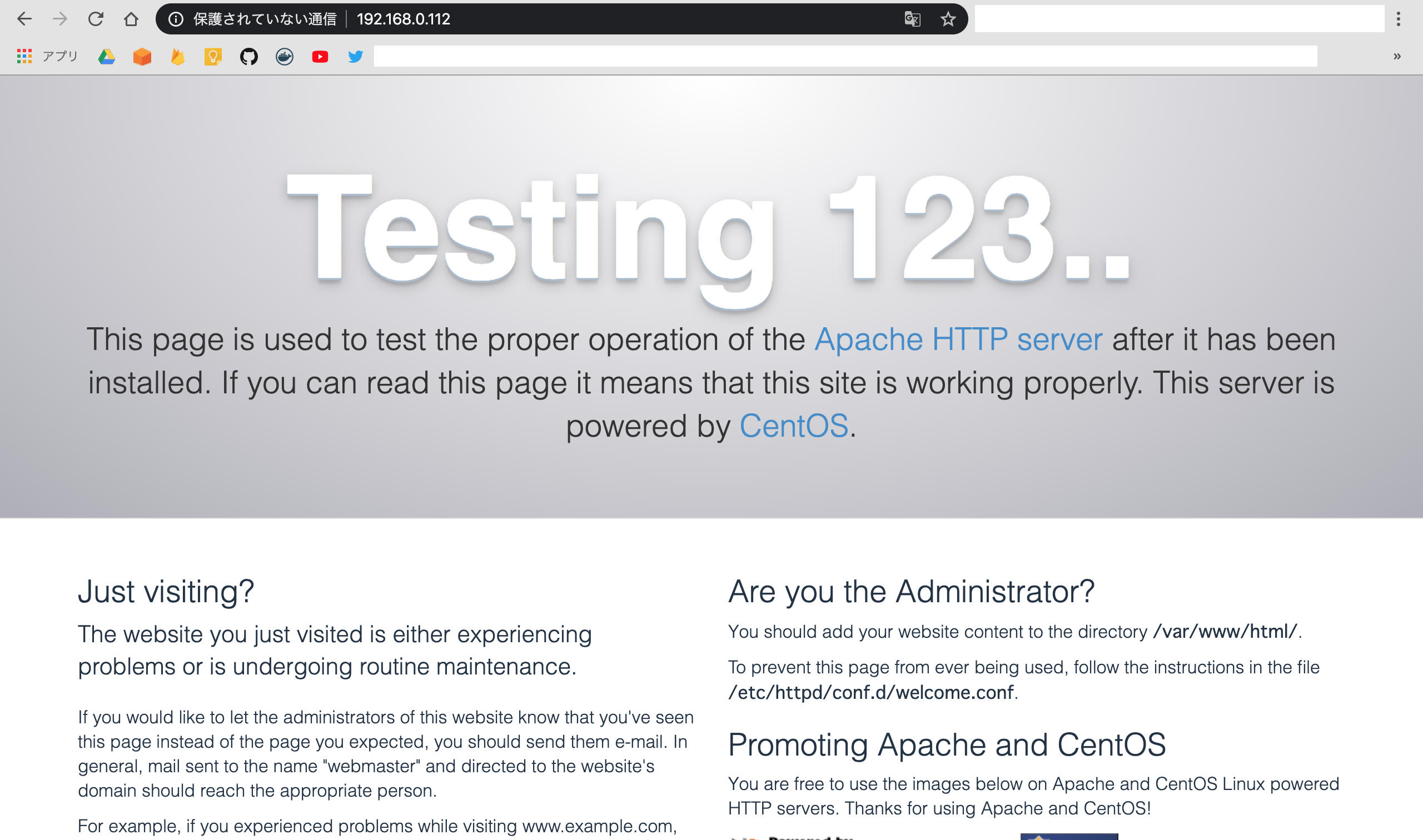Open the YouTube bookmark
Image resolution: width=1423 pixels, height=840 pixels.
[320, 57]
